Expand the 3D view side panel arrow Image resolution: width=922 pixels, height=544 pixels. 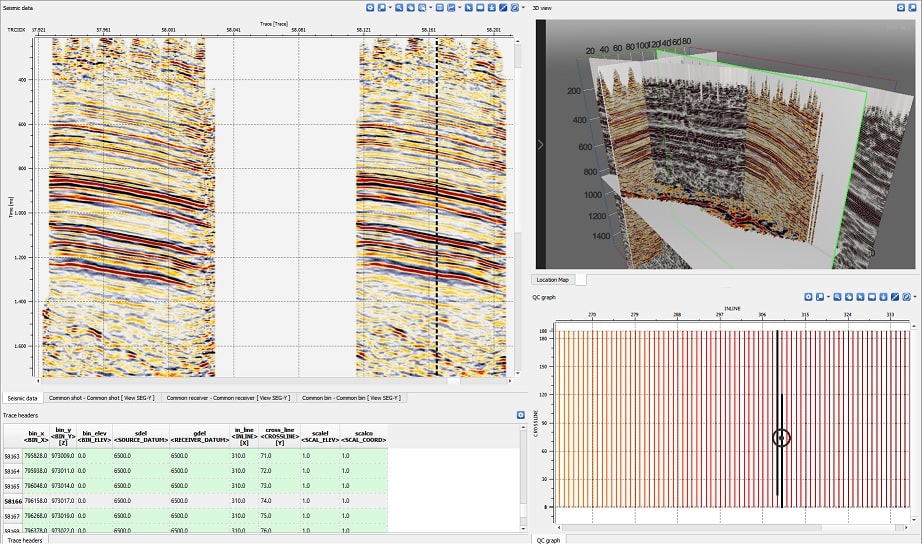541,144
